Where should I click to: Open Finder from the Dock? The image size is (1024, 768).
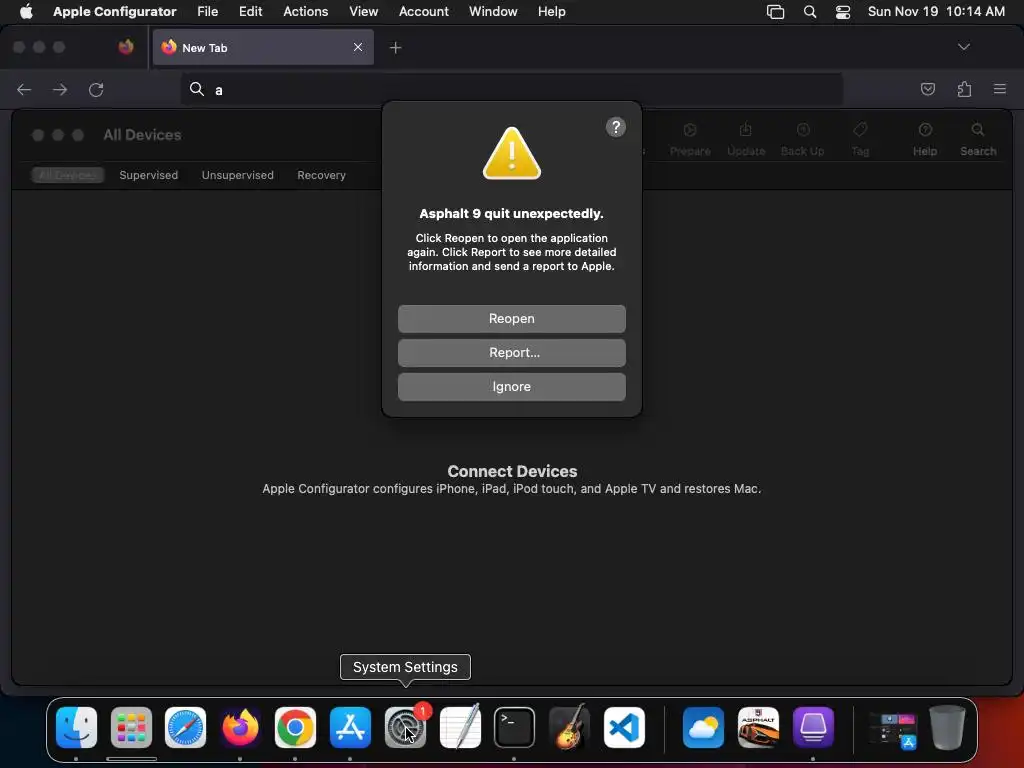(76, 727)
